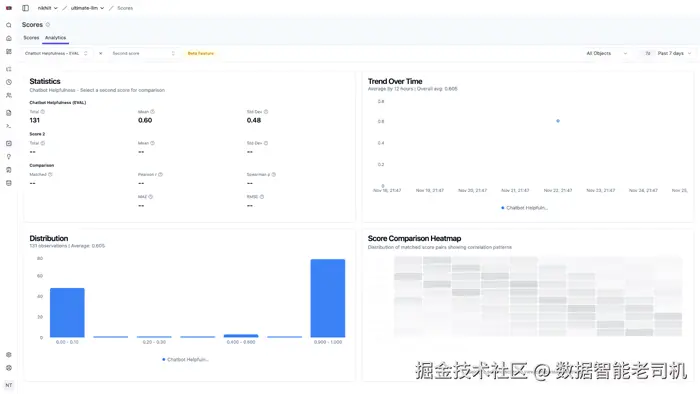Open the Past 7 days range dropdown
The image size is (700, 394).
(668, 53)
